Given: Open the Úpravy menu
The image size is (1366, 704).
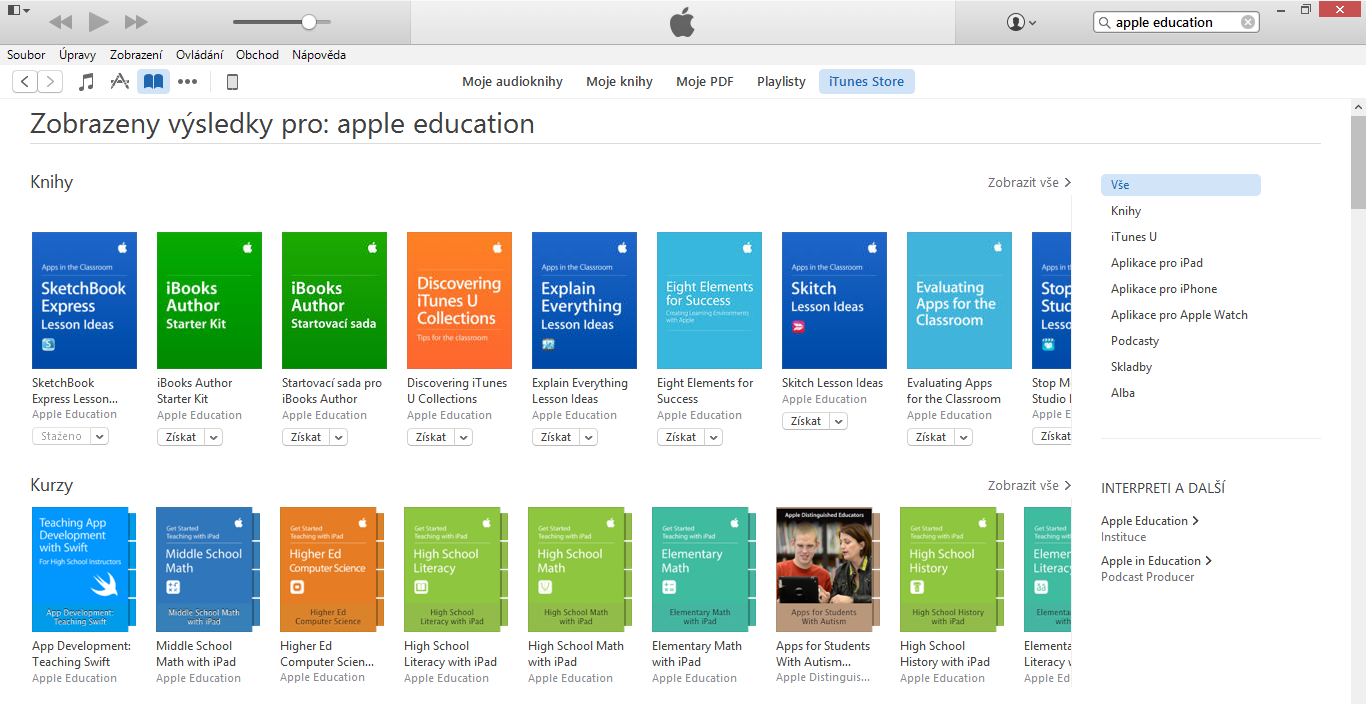Looking at the screenshot, I should pos(77,55).
